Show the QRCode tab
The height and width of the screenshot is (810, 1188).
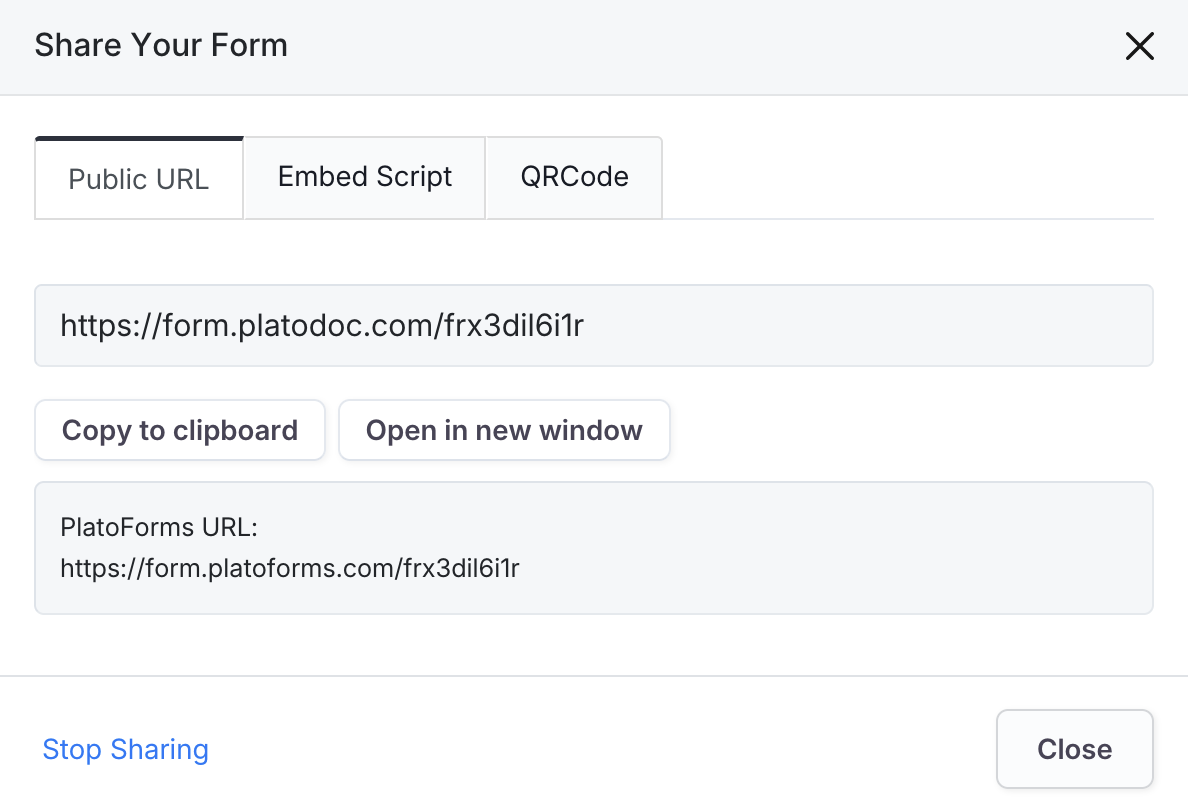tap(574, 177)
